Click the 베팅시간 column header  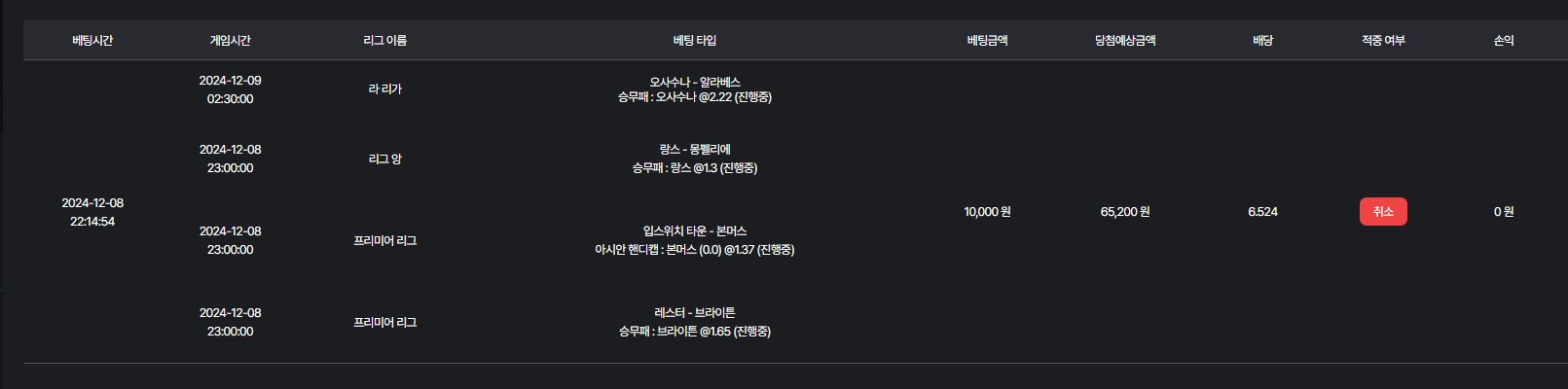coord(92,41)
